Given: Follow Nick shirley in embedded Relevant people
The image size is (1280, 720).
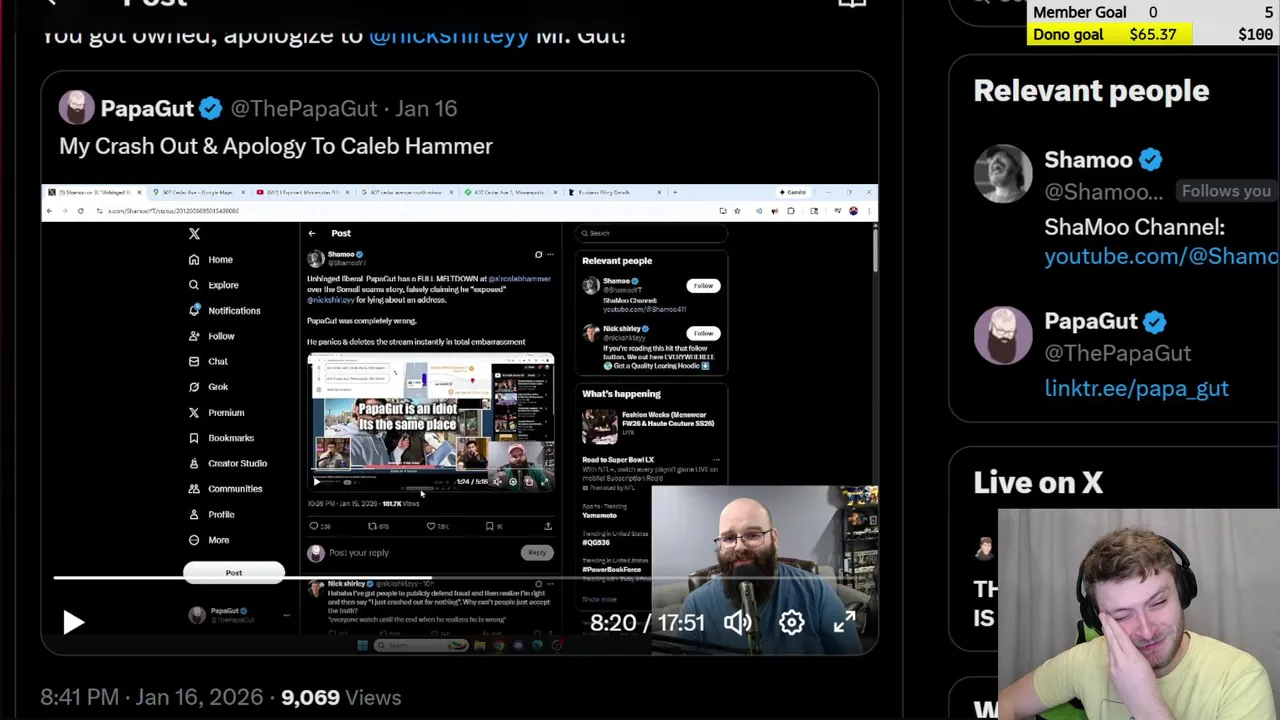Looking at the screenshot, I should 703,333.
